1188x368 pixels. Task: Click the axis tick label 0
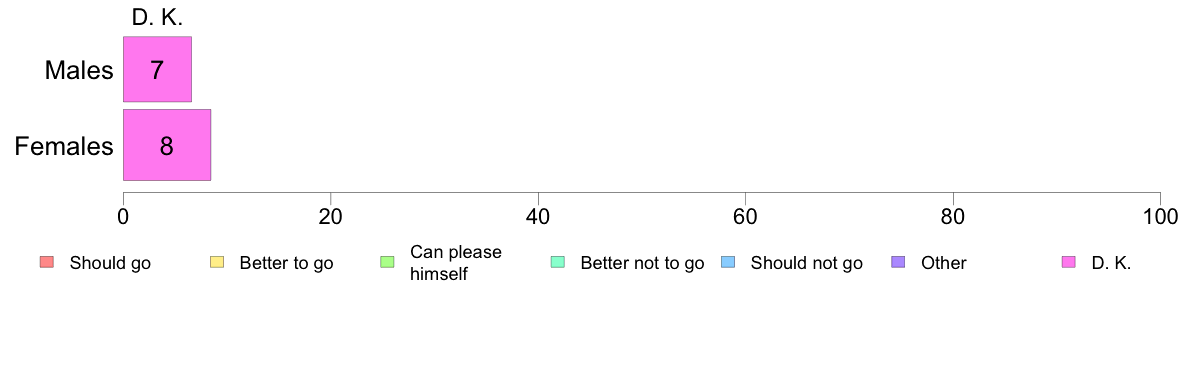tap(123, 216)
